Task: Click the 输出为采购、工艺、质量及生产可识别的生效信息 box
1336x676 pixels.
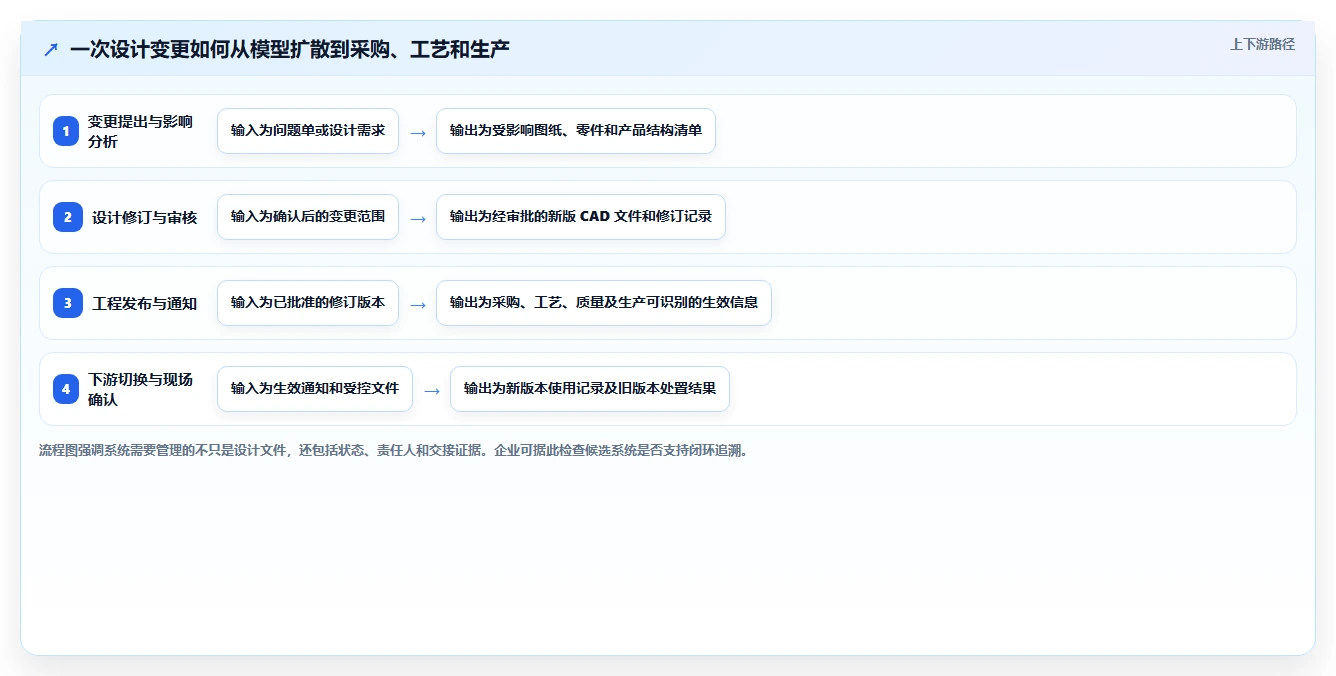Action: (604, 303)
